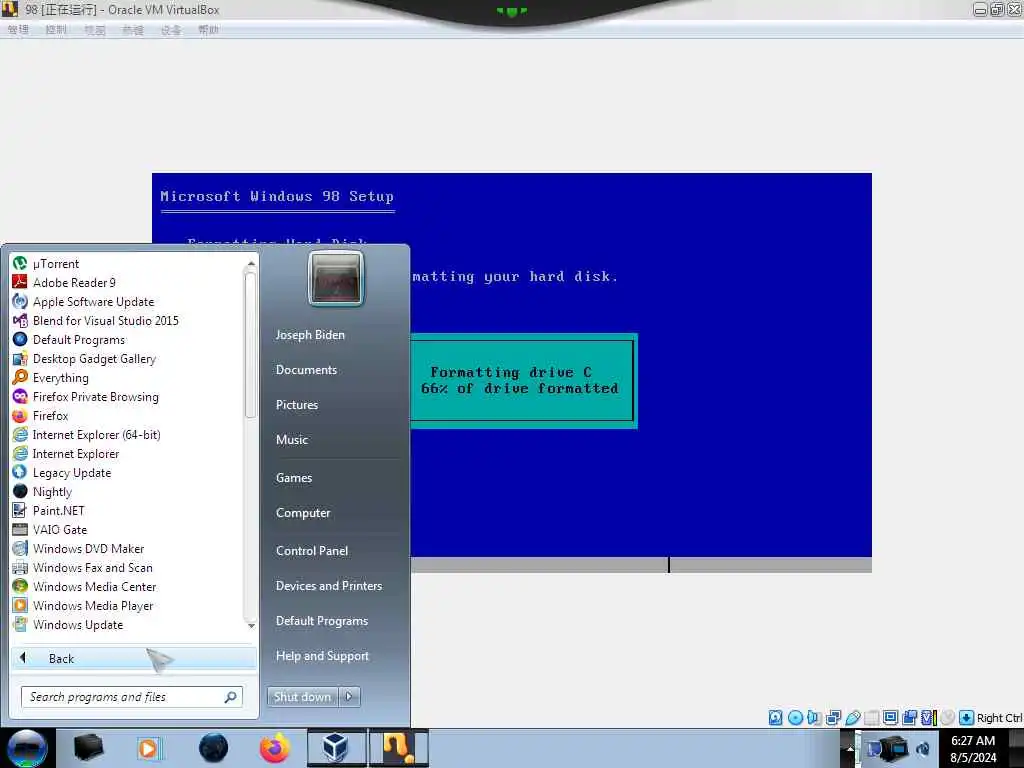
Task: Launch Internet Explorer (64-bit)
Action: (x=87, y=434)
